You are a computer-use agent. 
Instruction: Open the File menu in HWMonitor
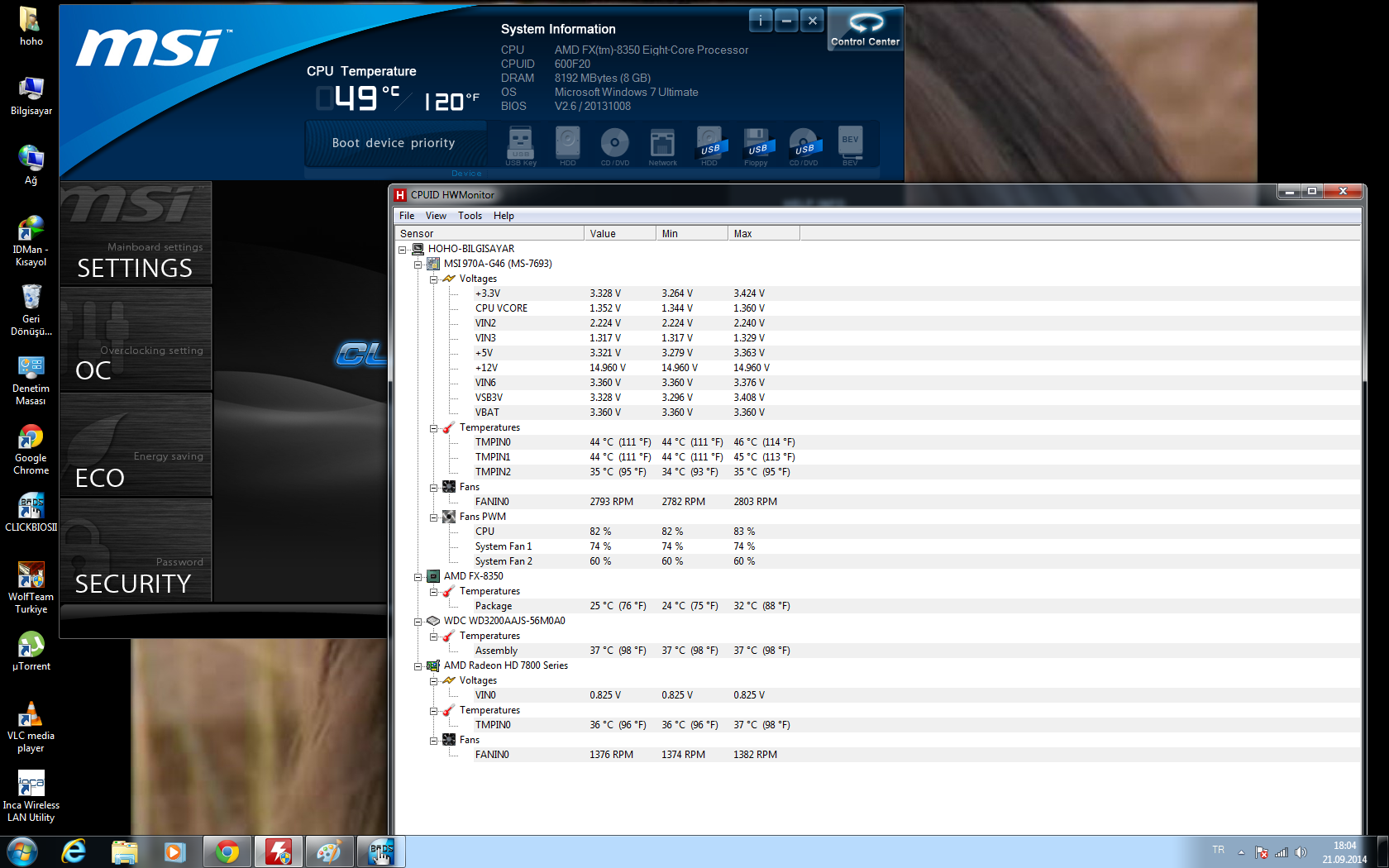407,216
